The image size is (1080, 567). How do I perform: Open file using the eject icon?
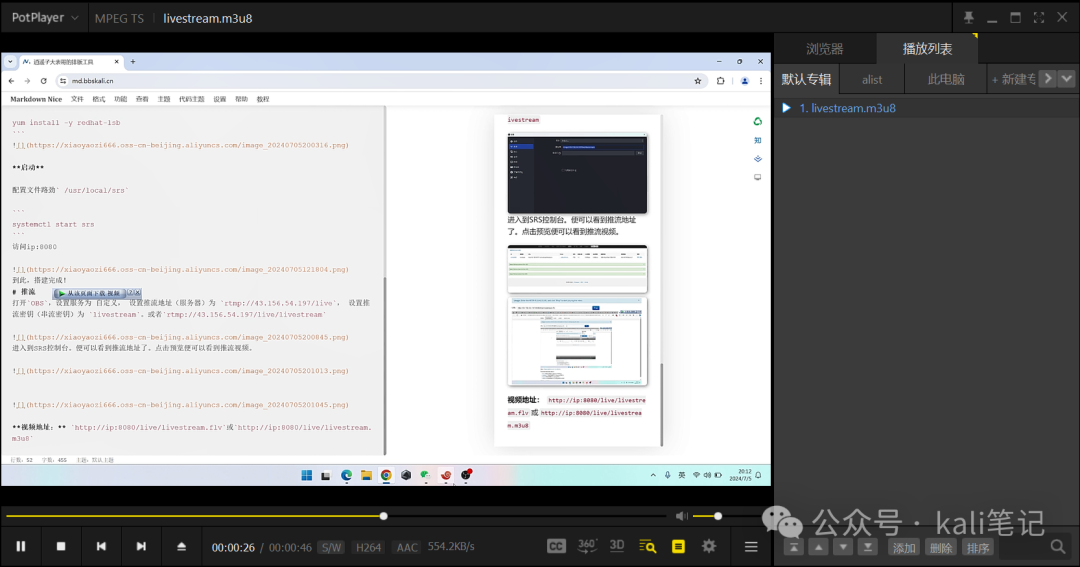click(182, 546)
